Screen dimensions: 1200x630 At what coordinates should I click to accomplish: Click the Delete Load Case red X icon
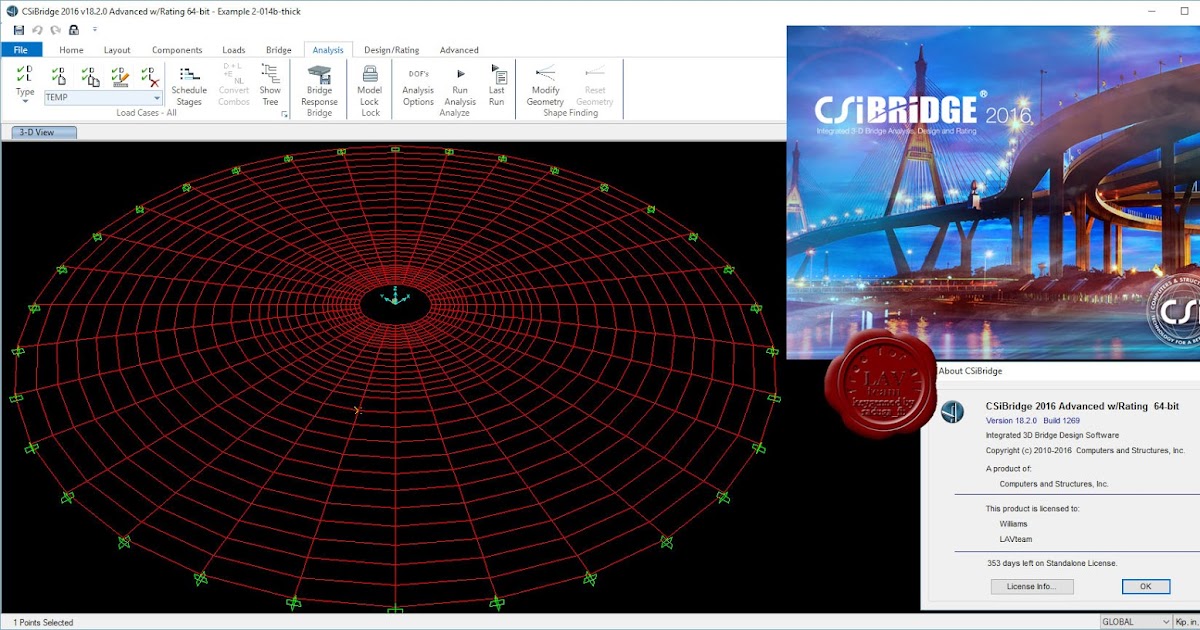(x=150, y=75)
